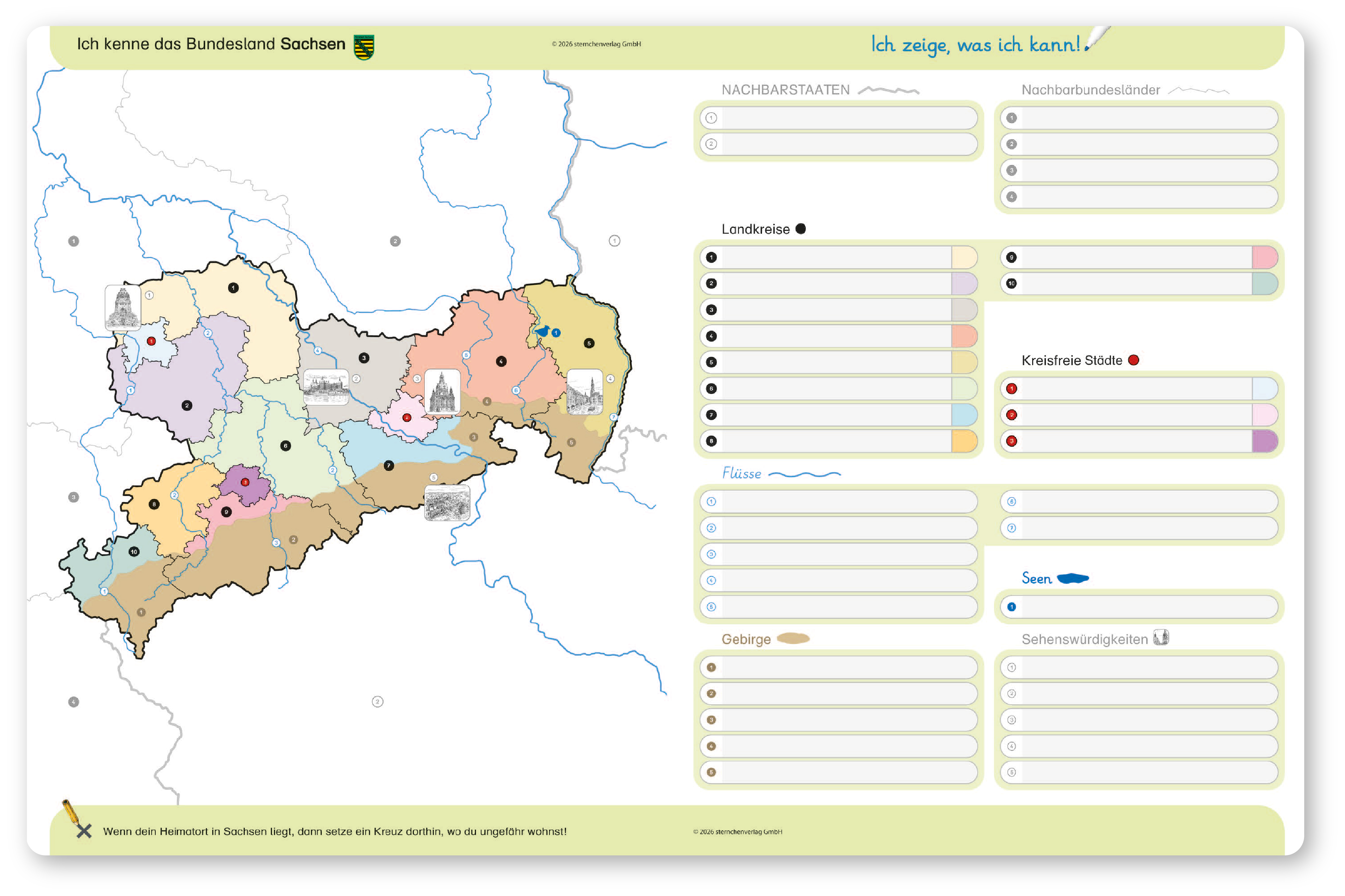Click the Sachsen coat of arms icon

tap(364, 47)
